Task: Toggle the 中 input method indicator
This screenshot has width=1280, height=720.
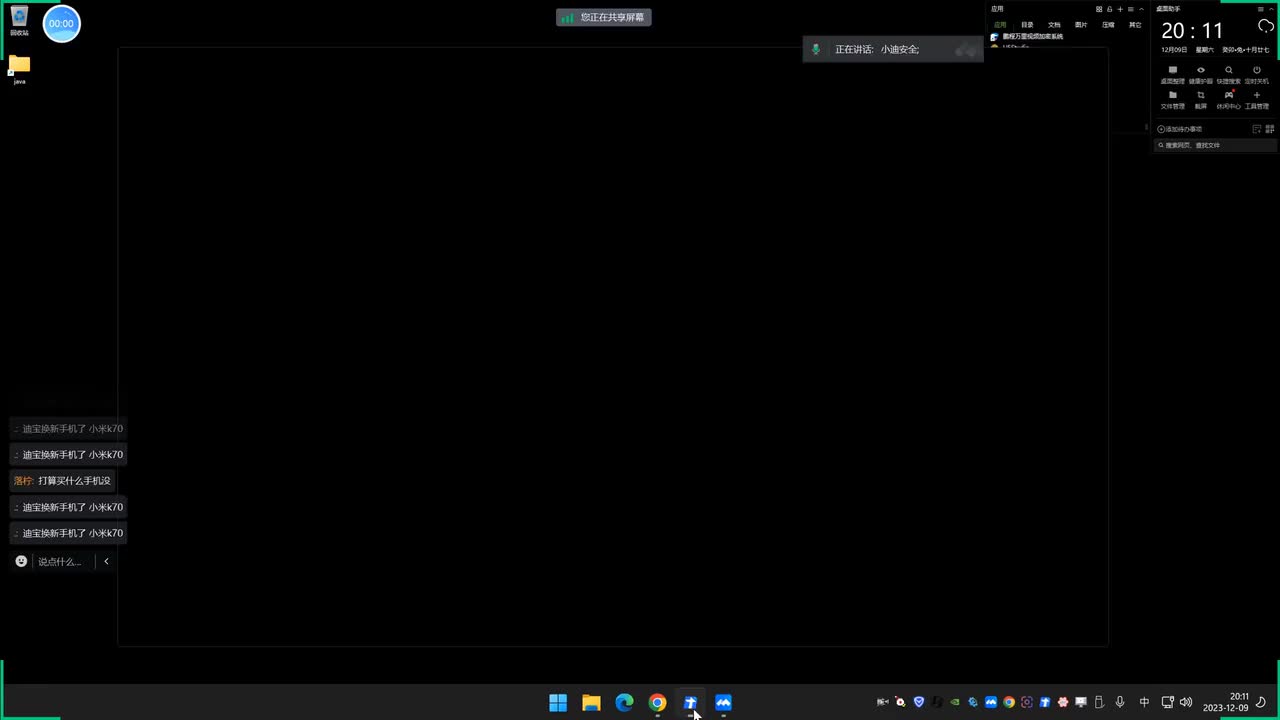Action: tap(1144, 702)
